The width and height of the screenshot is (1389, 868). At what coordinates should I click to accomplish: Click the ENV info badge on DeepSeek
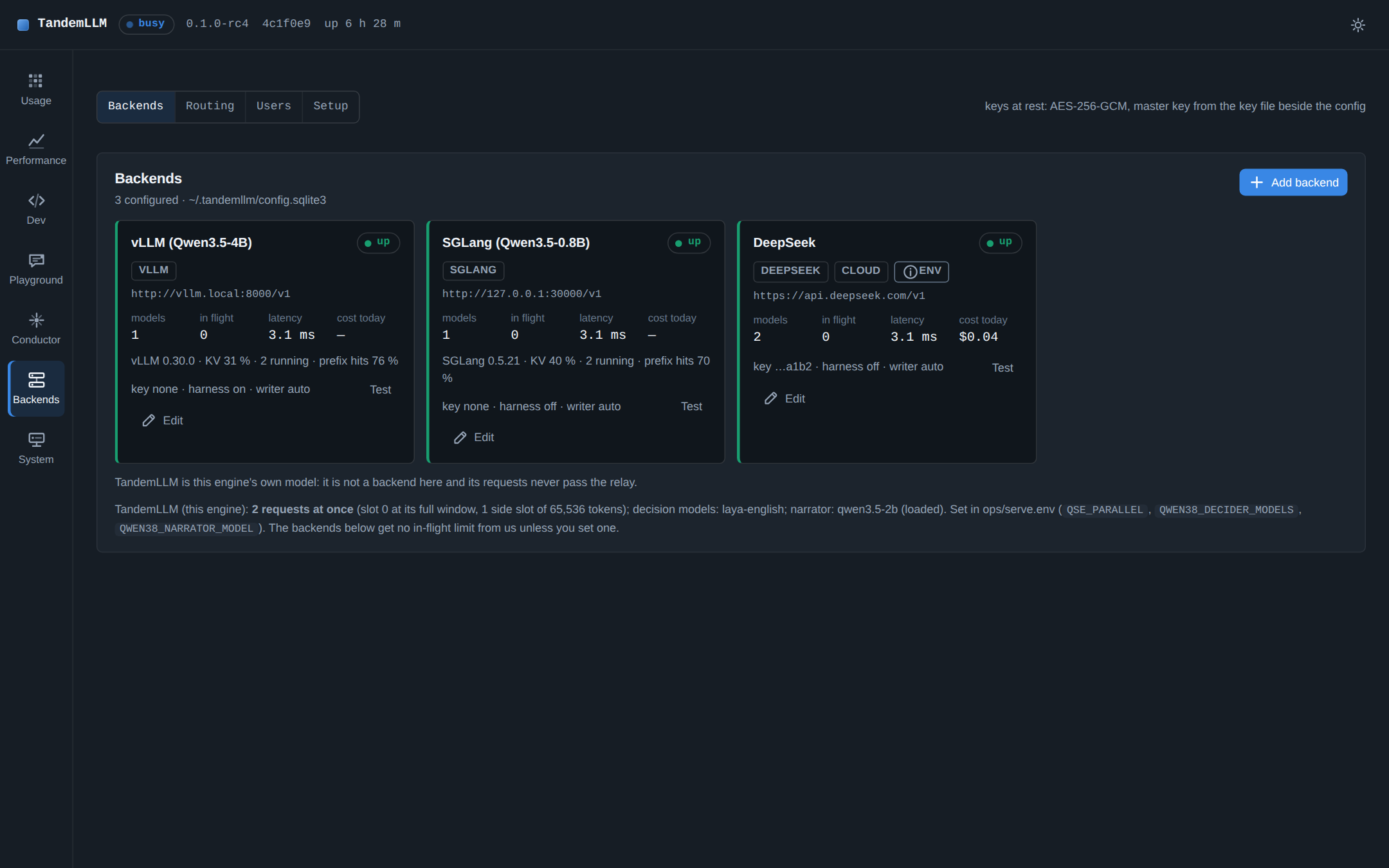point(921,271)
